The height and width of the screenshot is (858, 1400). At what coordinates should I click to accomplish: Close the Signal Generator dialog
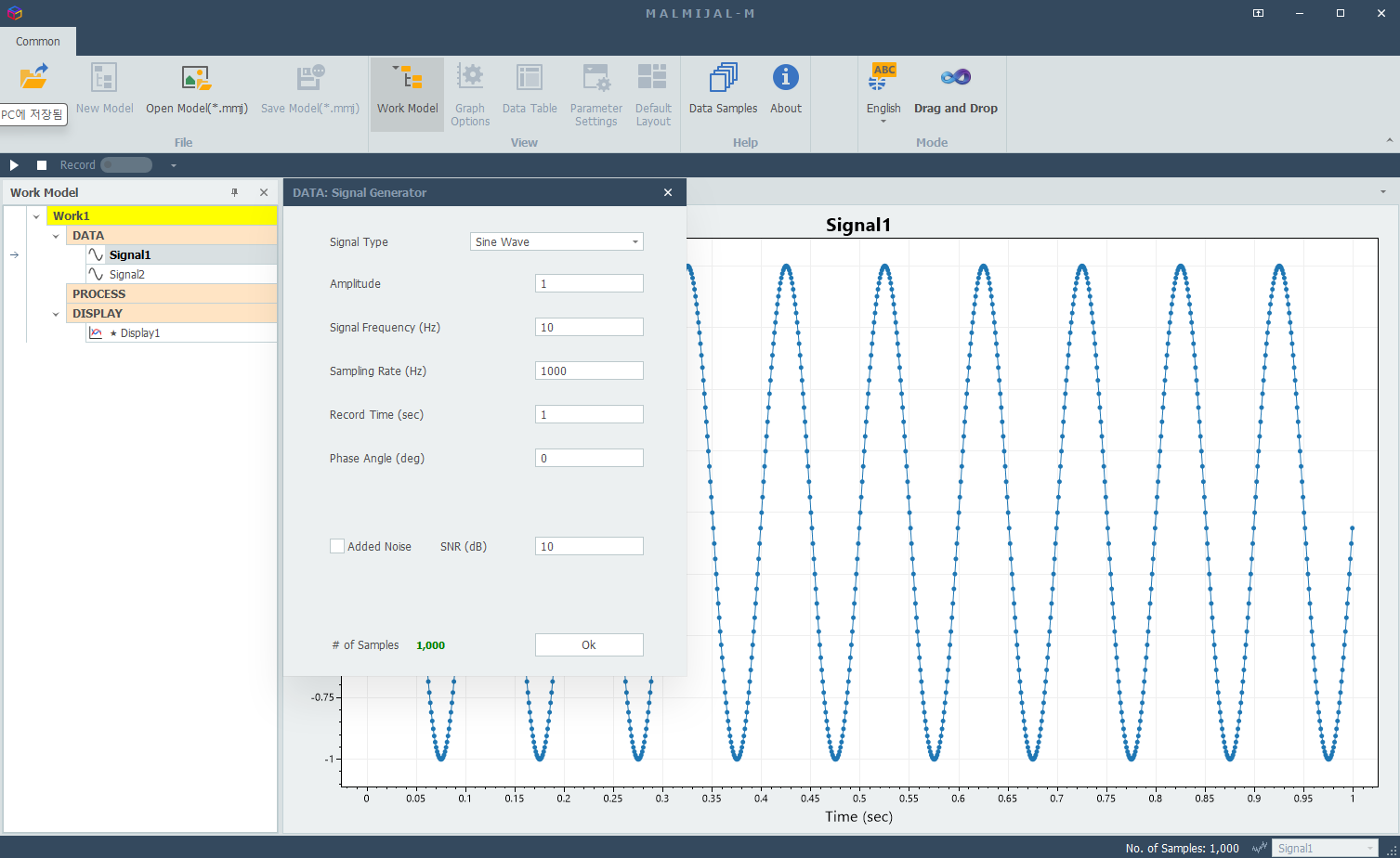click(668, 192)
